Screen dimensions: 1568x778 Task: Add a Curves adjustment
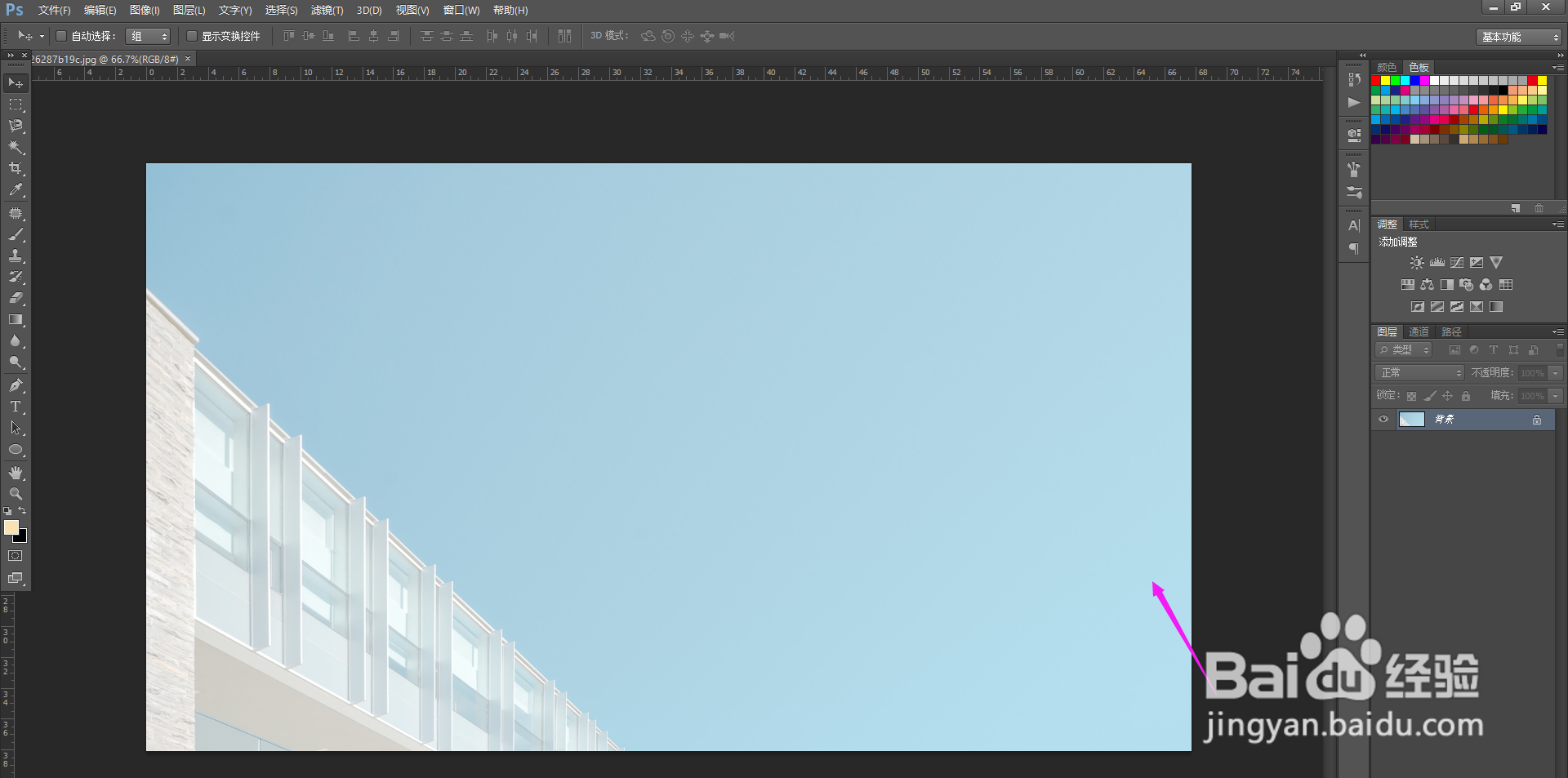point(1457,263)
